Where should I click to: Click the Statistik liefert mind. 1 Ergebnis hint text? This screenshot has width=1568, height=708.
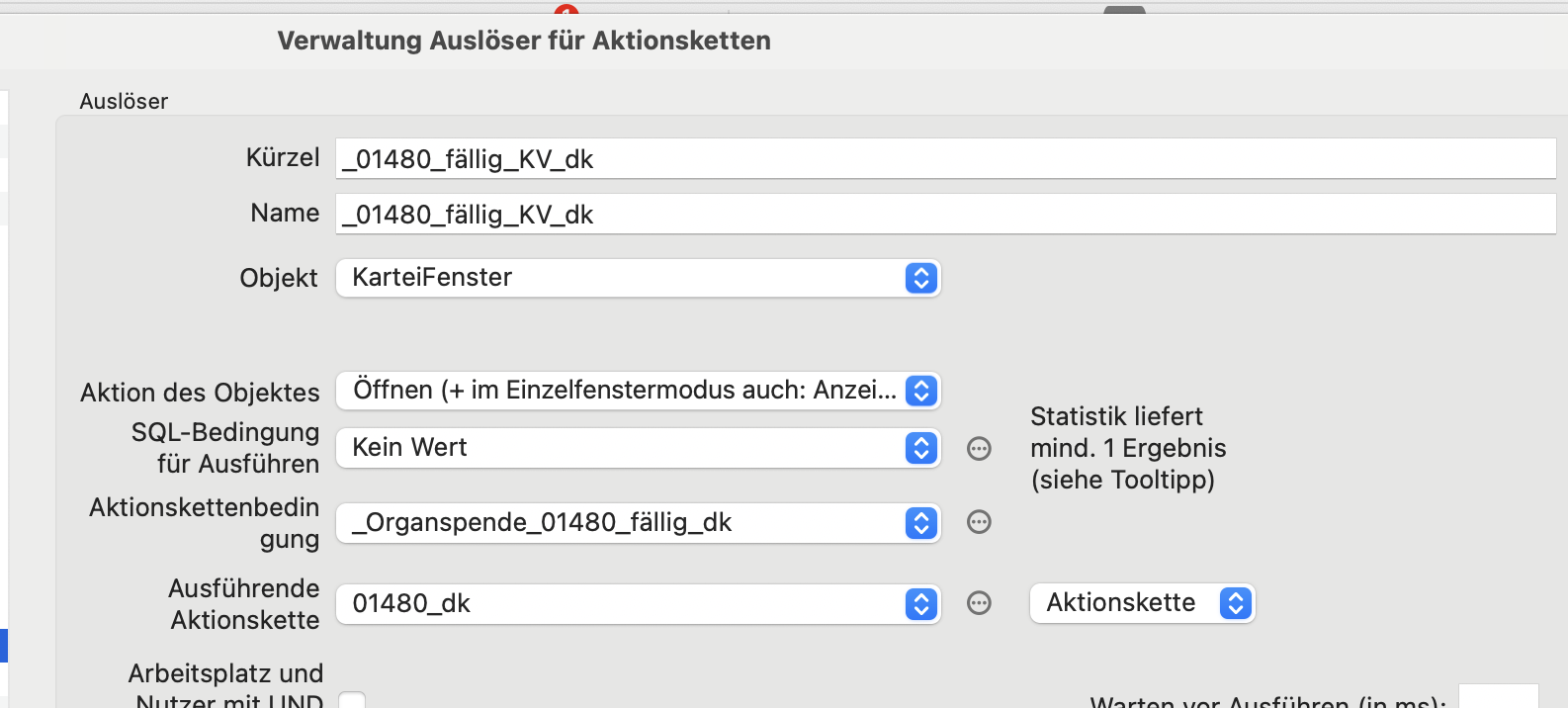click(x=1128, y=448)
